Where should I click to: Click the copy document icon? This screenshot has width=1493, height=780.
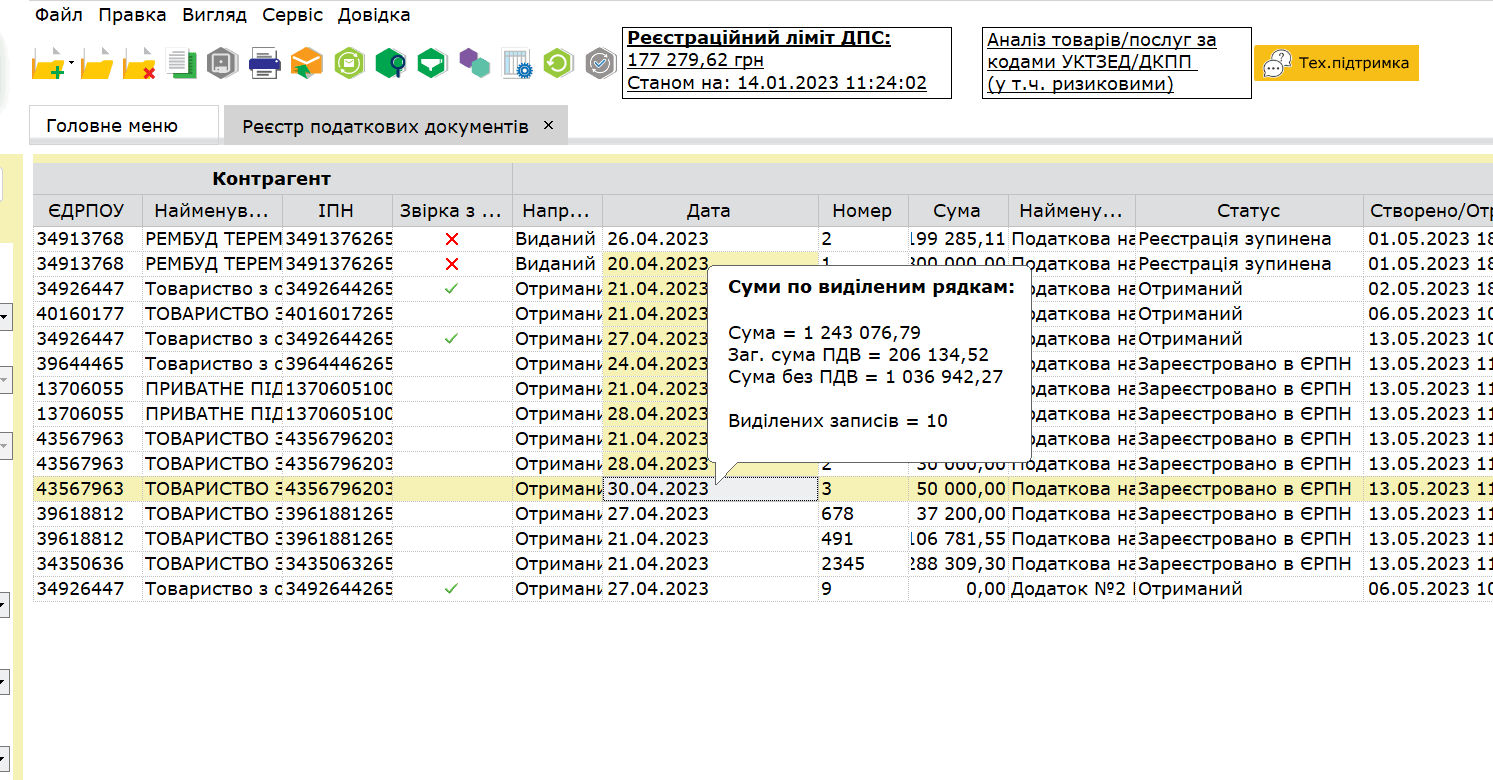pyautogui.click(x=181, y=64)
